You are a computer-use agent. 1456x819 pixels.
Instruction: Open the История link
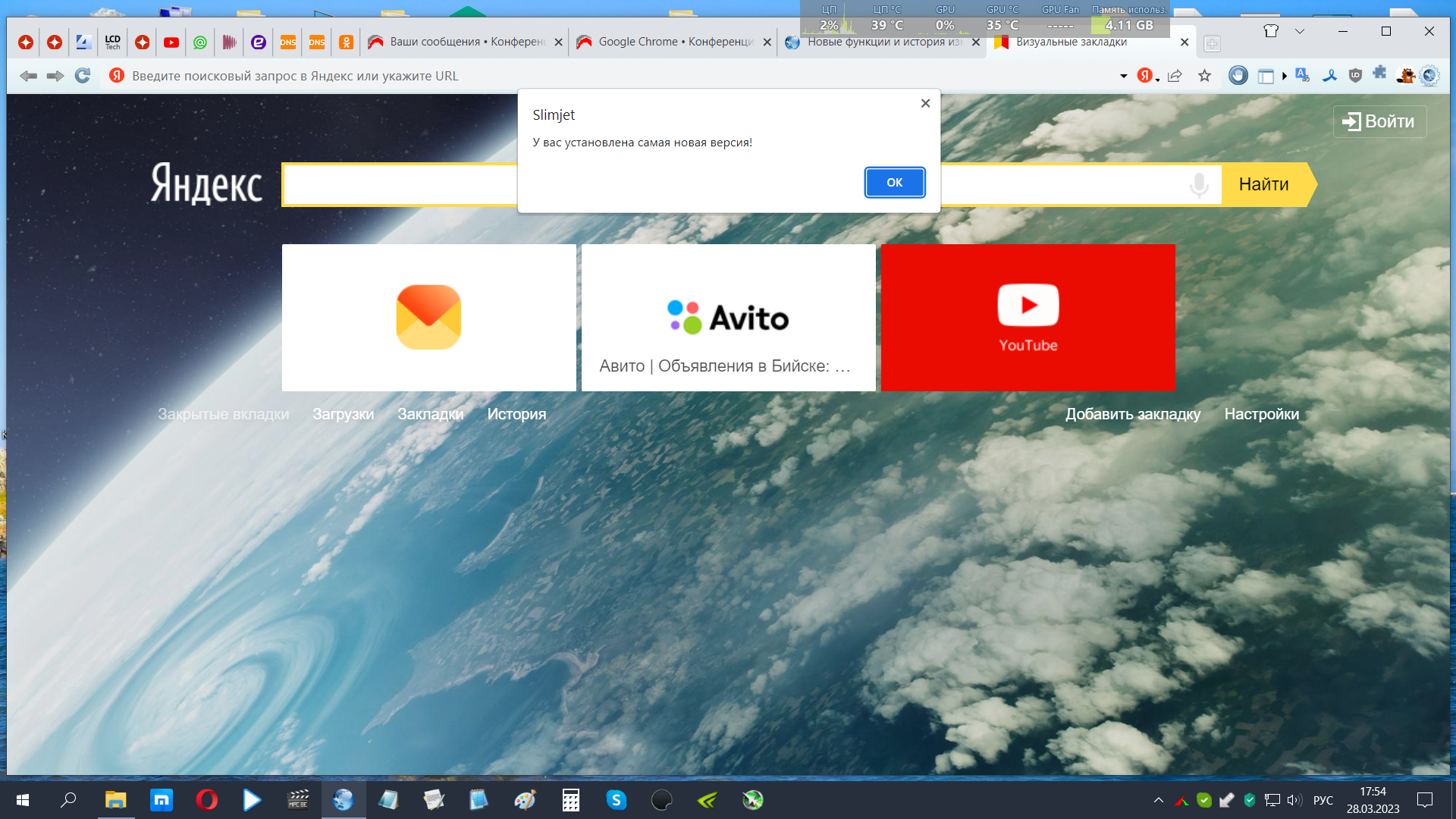click(516, 414)
